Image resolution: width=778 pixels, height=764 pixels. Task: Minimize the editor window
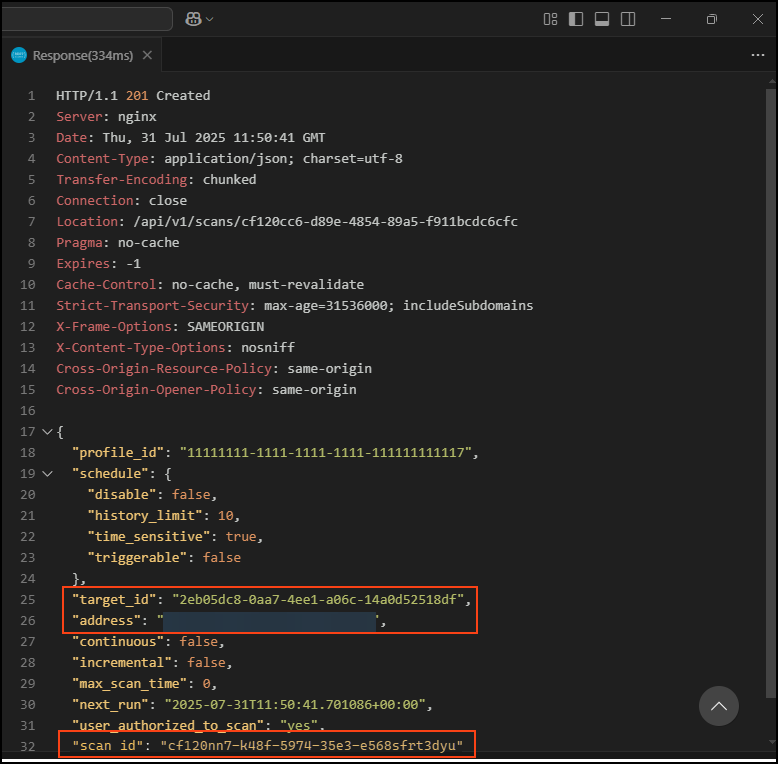(666, 19)
